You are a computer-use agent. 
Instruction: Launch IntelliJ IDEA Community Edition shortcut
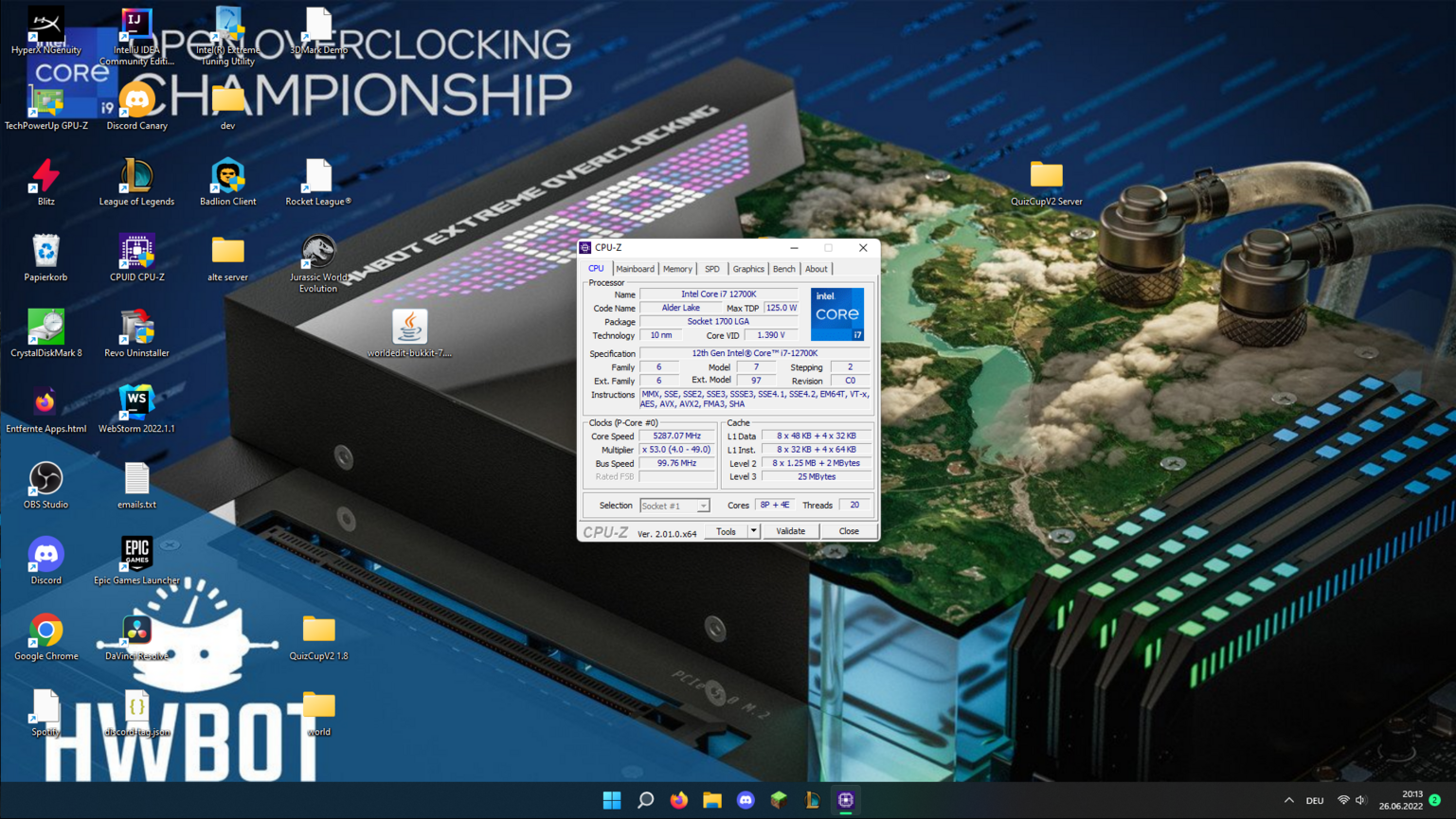(x=136, y=36)
